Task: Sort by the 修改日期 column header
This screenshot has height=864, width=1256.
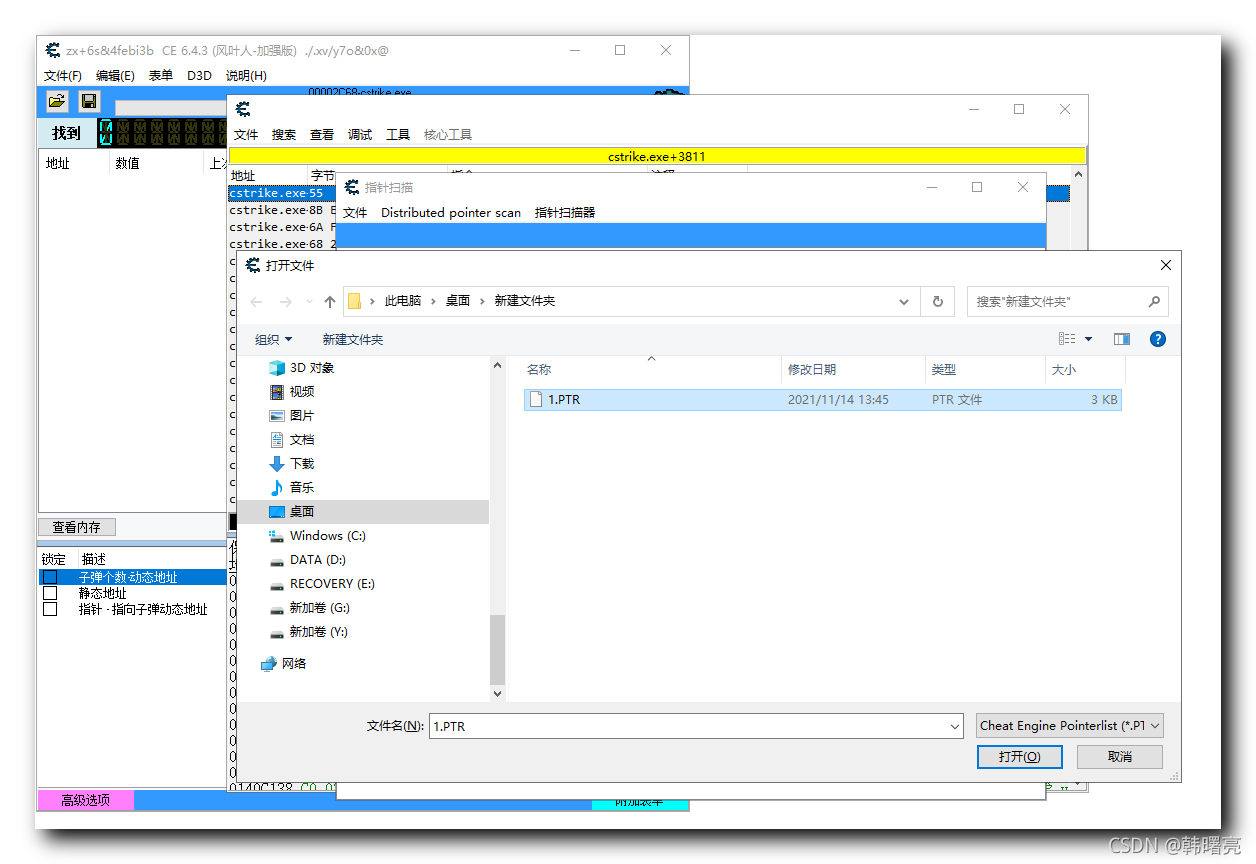Action: tap(853, 370)
